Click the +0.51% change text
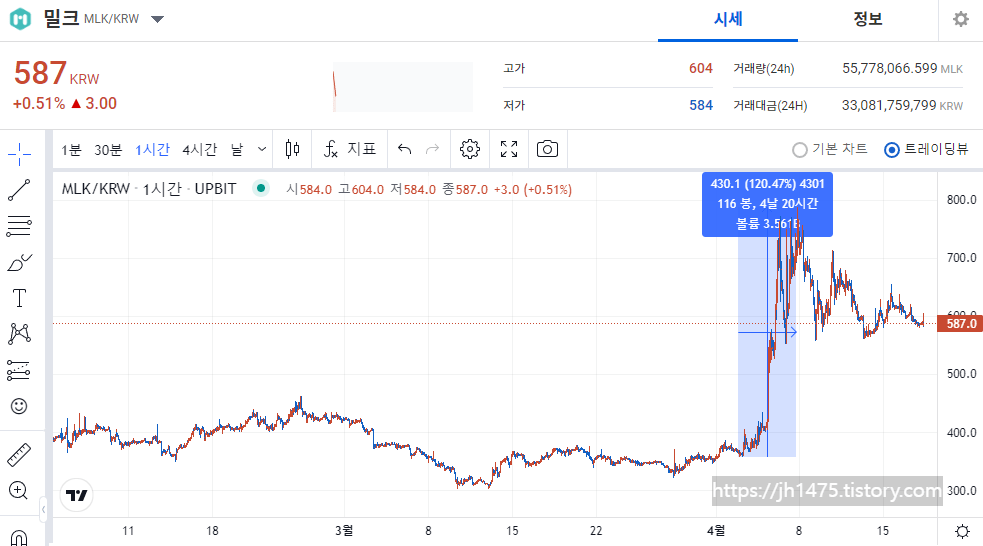983x546 pixels. point(39,103)
